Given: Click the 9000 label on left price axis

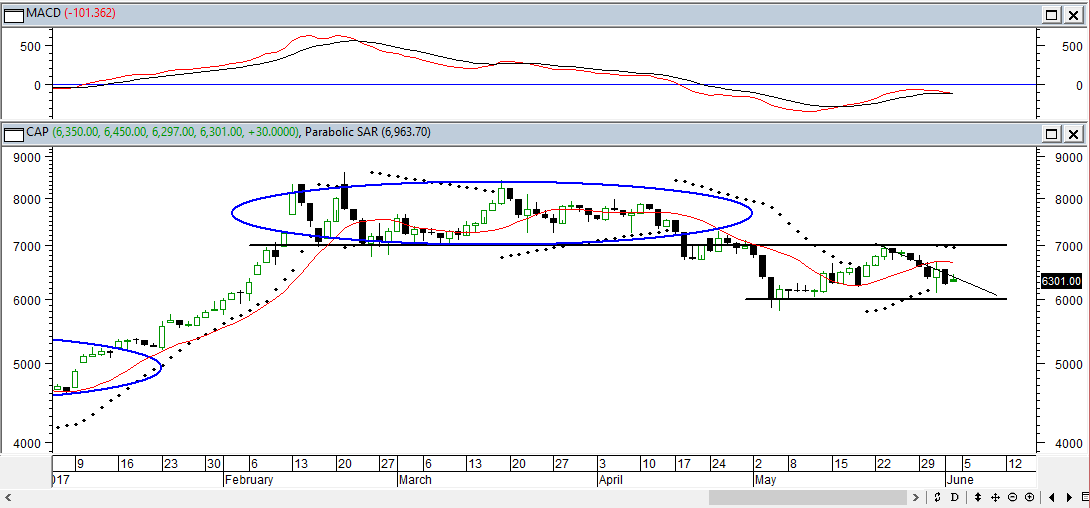Looking at the screenshot, I should 26,157.
